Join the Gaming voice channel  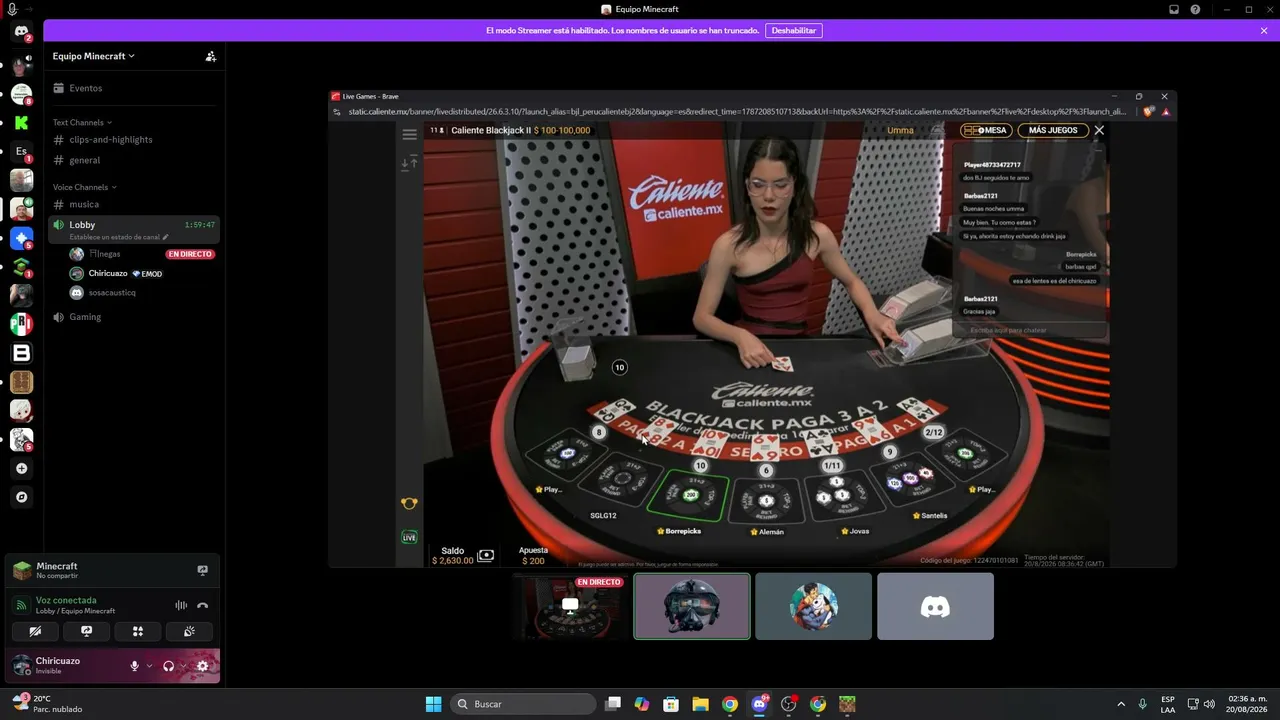134,317
